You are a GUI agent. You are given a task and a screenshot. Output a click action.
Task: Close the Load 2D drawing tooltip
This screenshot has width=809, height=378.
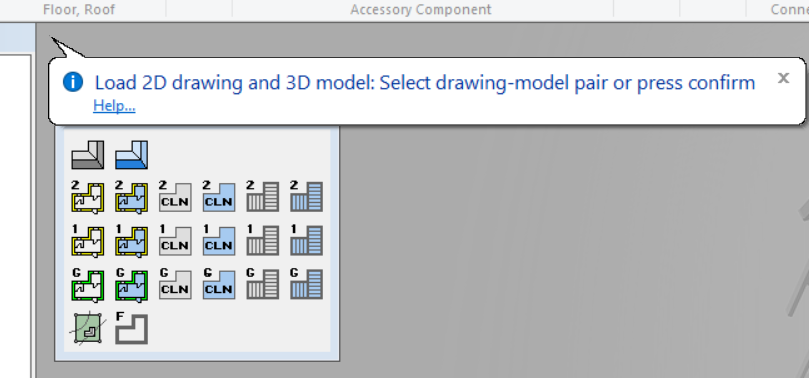[783, 78]
